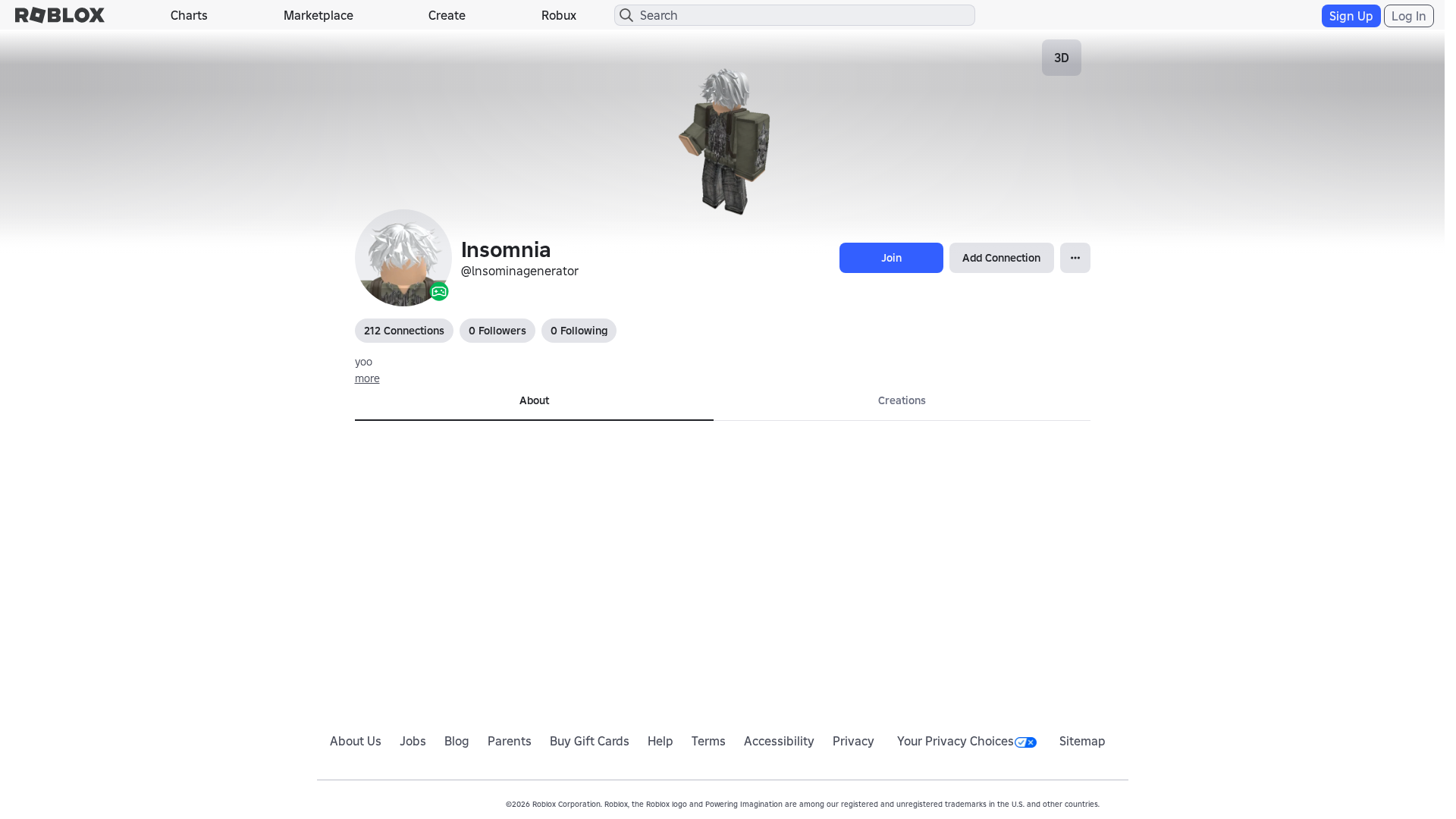The image size is (1456, 819).
Task: Expand the bio with the more link
Action: point(367,378)
